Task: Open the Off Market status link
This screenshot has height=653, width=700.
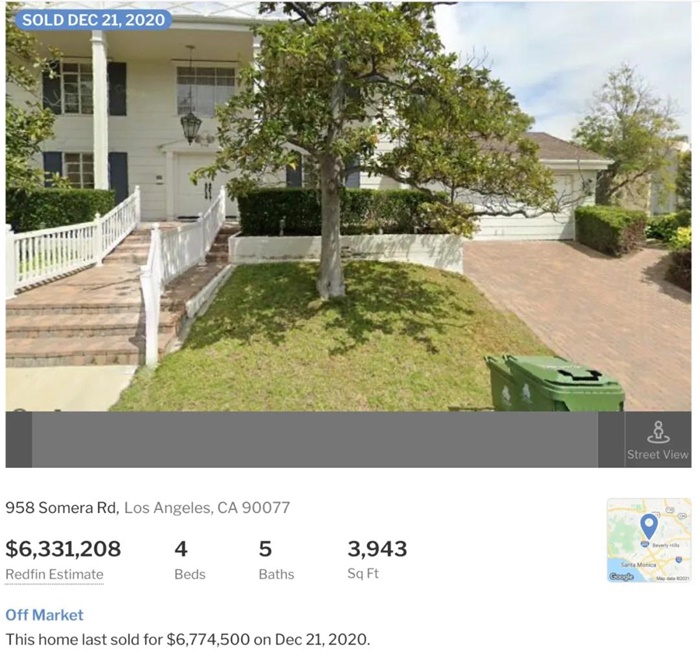Action: [44, 615]
